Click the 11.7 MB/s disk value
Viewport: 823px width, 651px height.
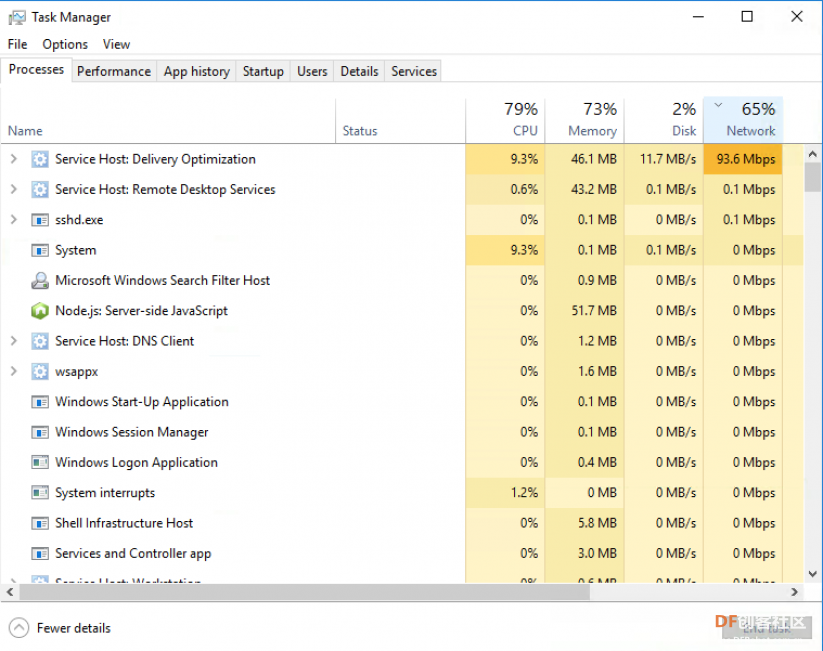coord(668,159)
